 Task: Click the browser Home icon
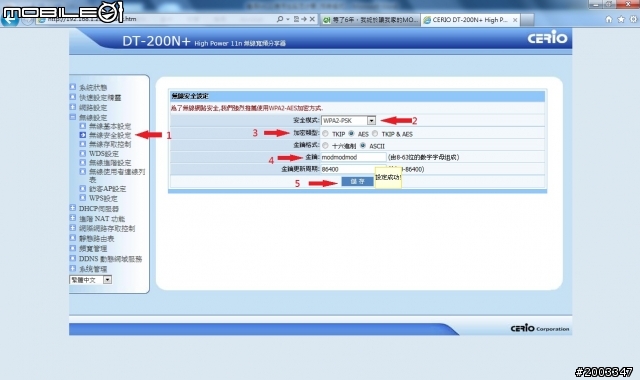click(x=609, y=19)
